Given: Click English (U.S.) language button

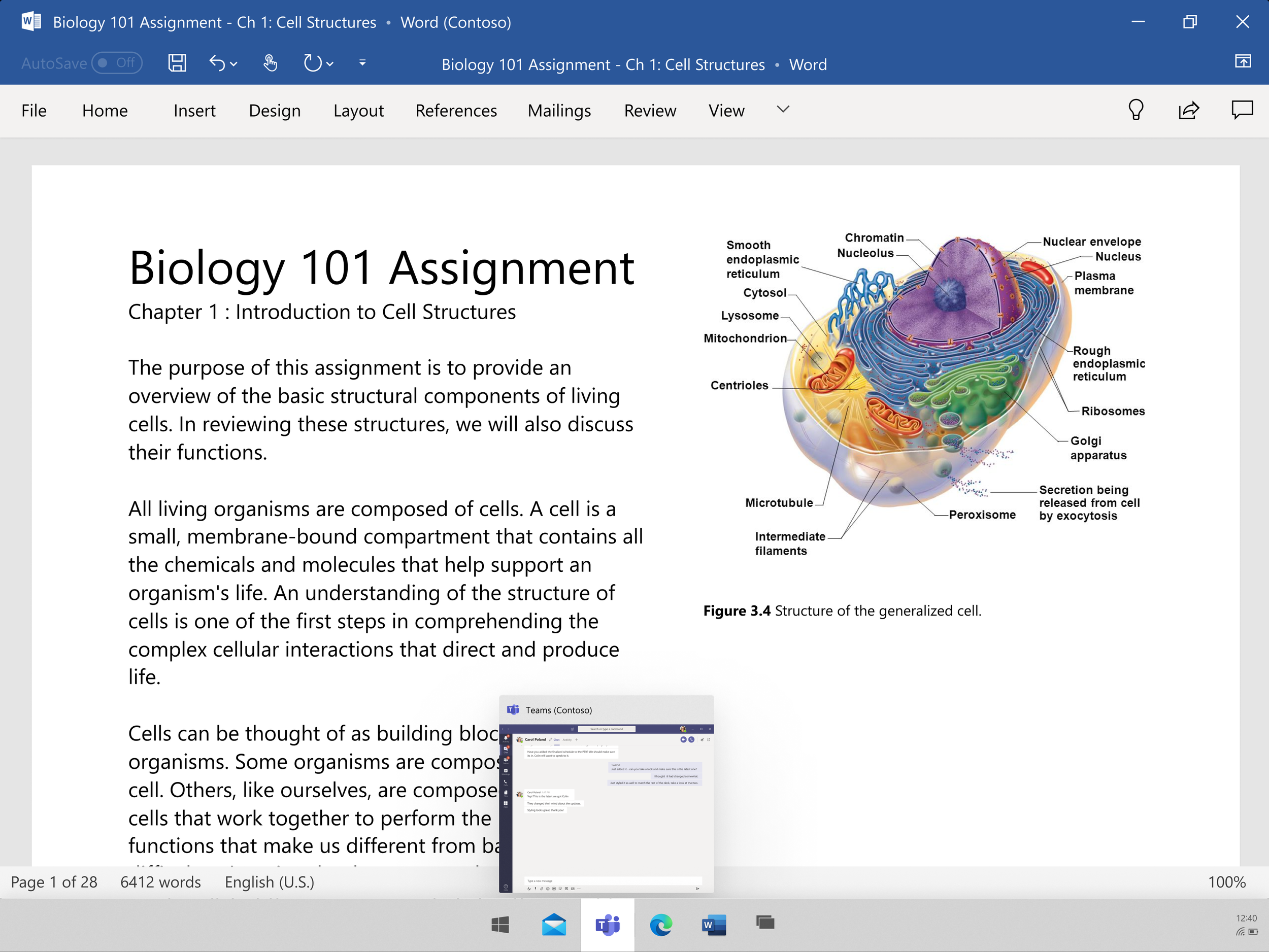Looking at the screenshot, I should [270, 882].
